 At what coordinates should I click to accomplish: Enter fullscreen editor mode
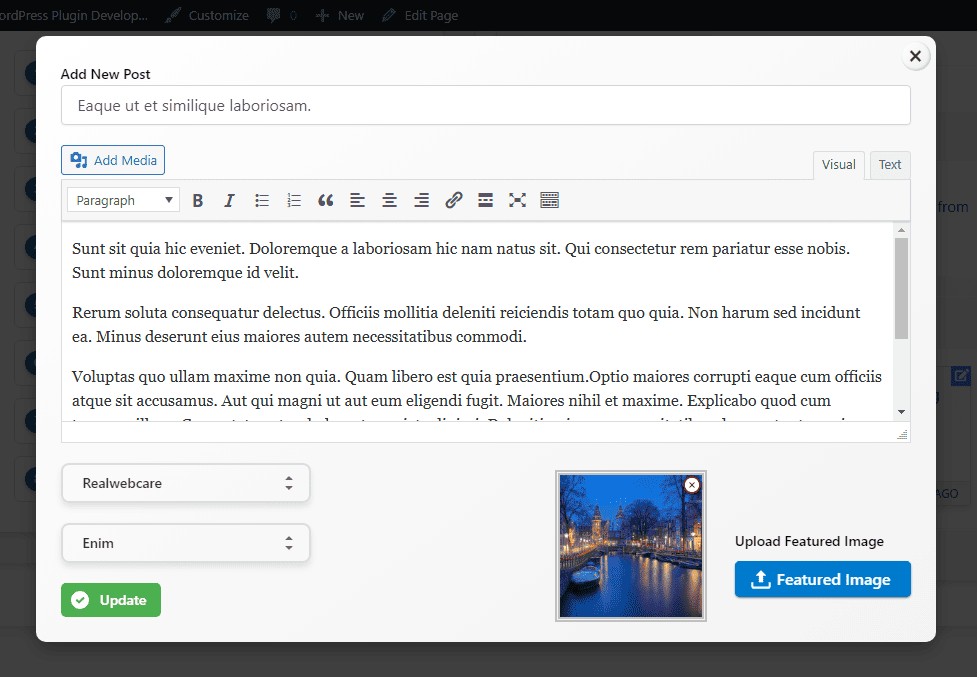click(x=517, y=201)
